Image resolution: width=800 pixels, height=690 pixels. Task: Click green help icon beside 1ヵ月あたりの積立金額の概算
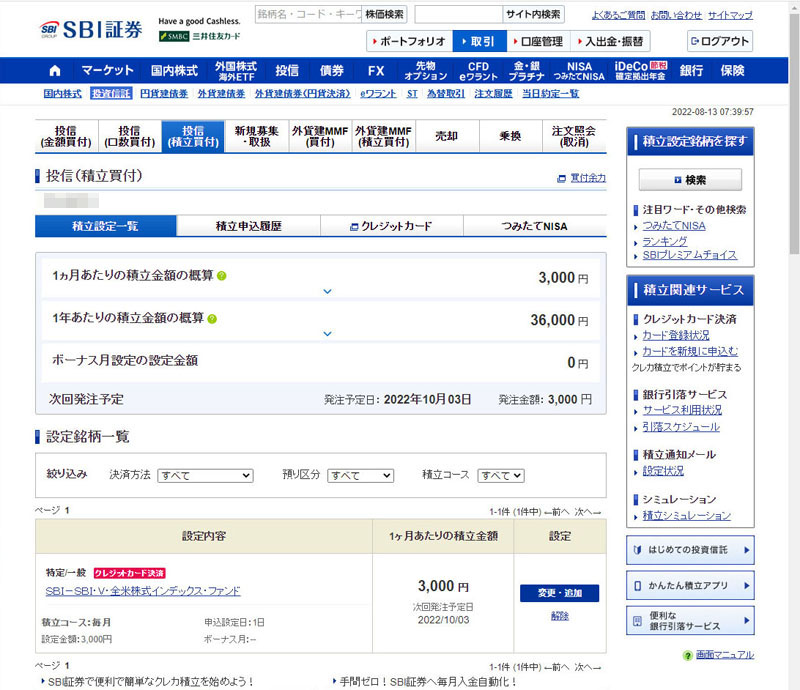[222, 276]
